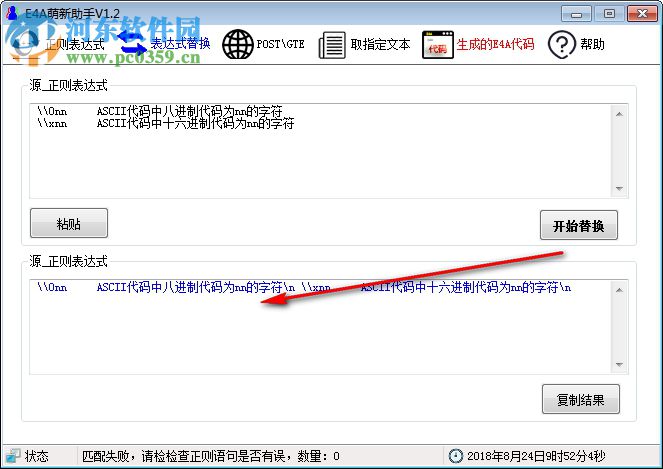This screenshot has width=663, height=469.
Task: Click the 状态 status bar icon
Action: 12,456
